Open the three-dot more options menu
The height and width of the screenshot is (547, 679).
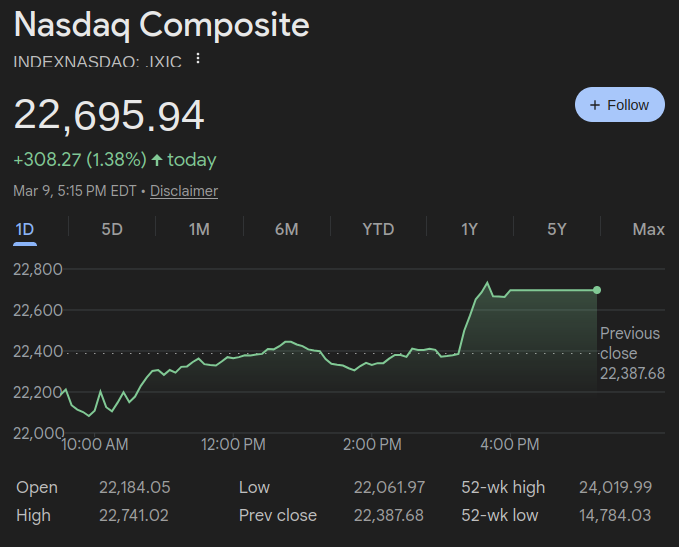point(198,59)
